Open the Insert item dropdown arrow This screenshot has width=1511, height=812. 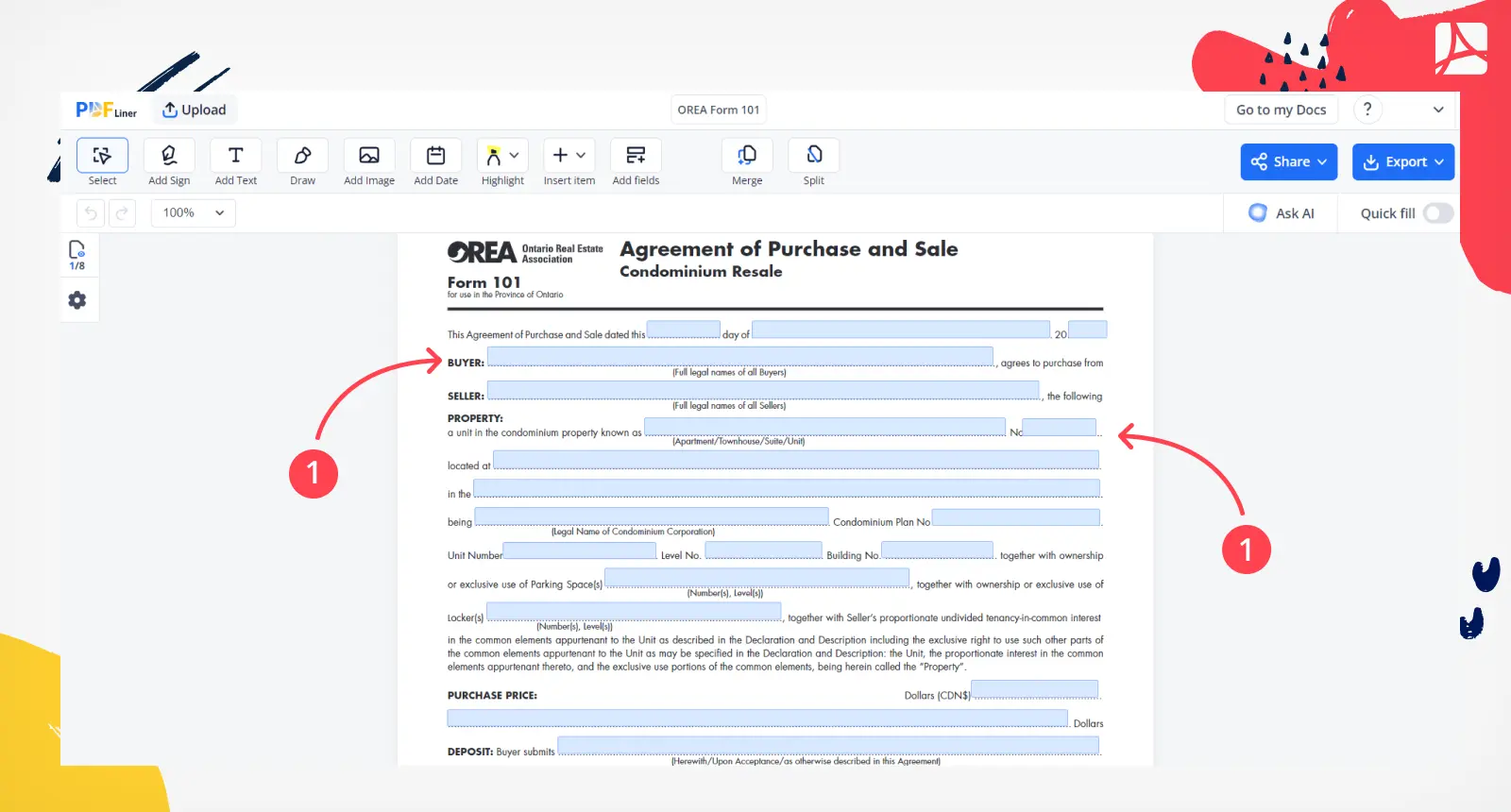[581, 155]
